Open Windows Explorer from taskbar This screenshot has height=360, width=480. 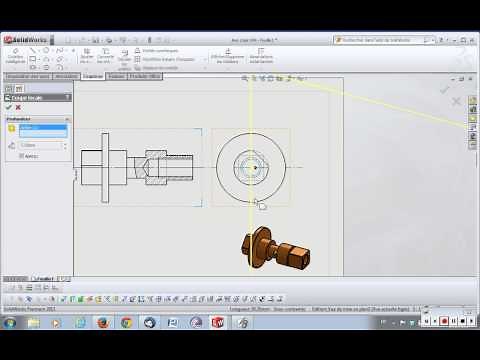[34, 323]
